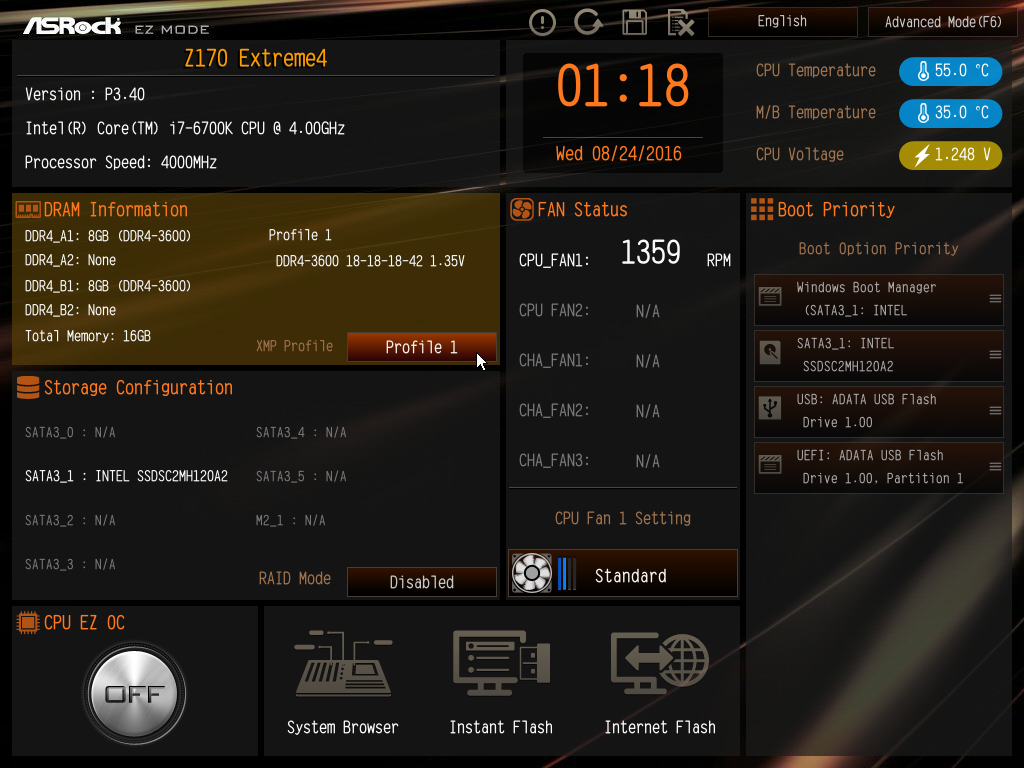
Task: Click DDR4_A1: 8GB (DDR4-3600) row
Action: point(108,236)
